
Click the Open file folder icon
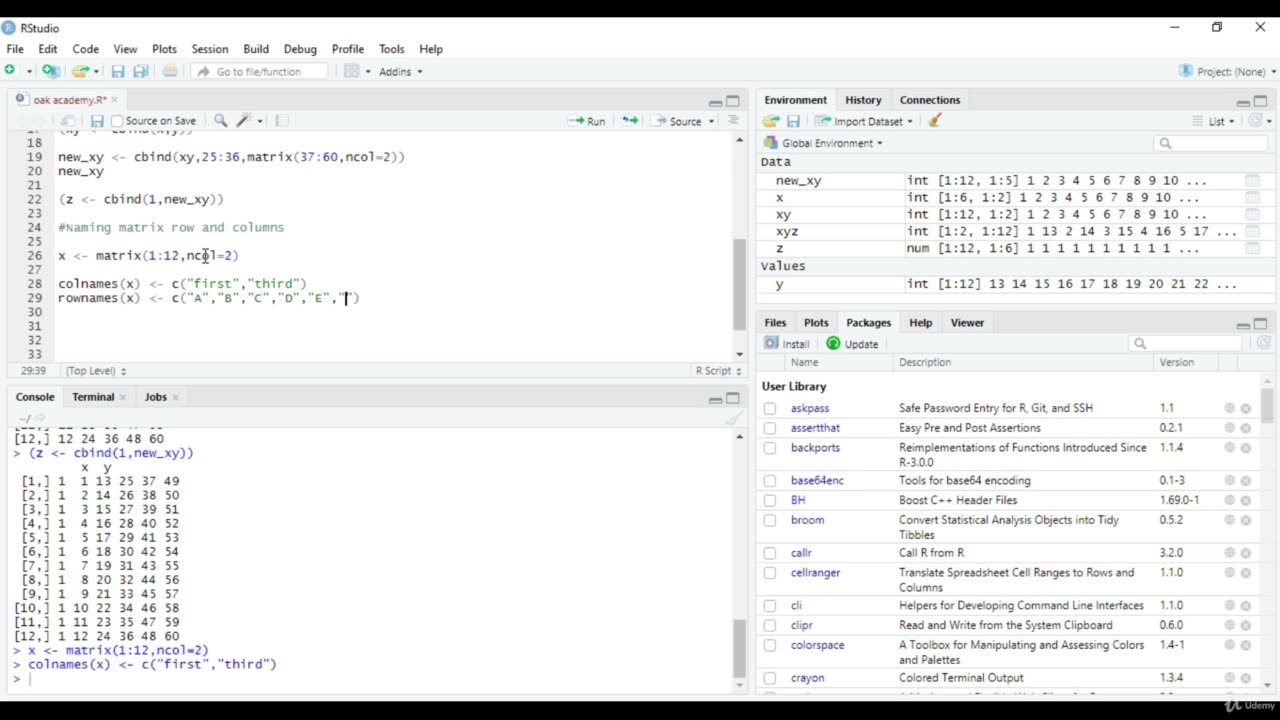pyautogui.click(x=80, y=71)
